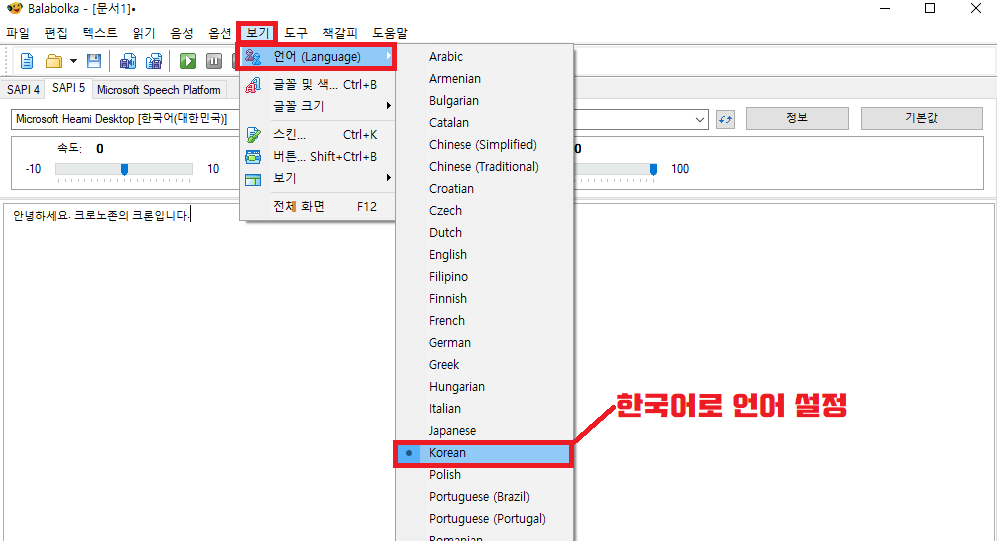Open the 도구 menu
This screenshot has height=541, width=997.
(296, 33)
